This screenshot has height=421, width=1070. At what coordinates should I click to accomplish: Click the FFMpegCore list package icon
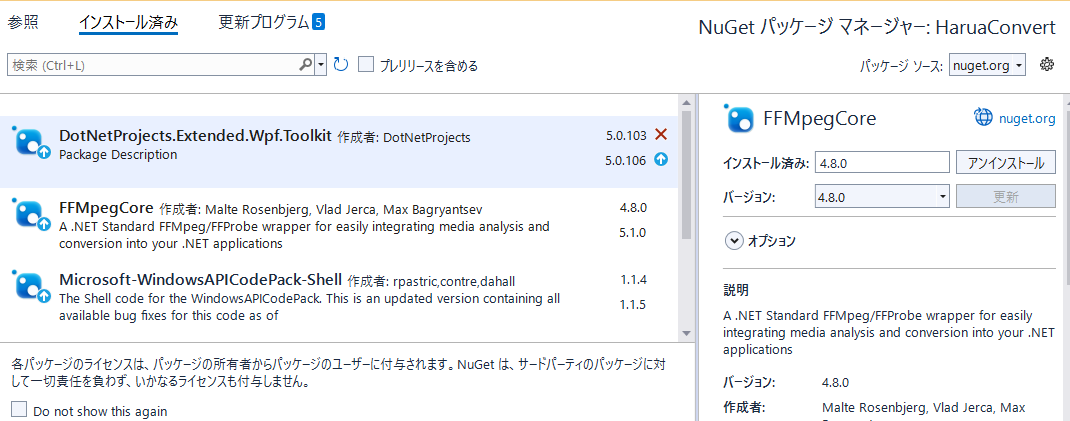31,216
